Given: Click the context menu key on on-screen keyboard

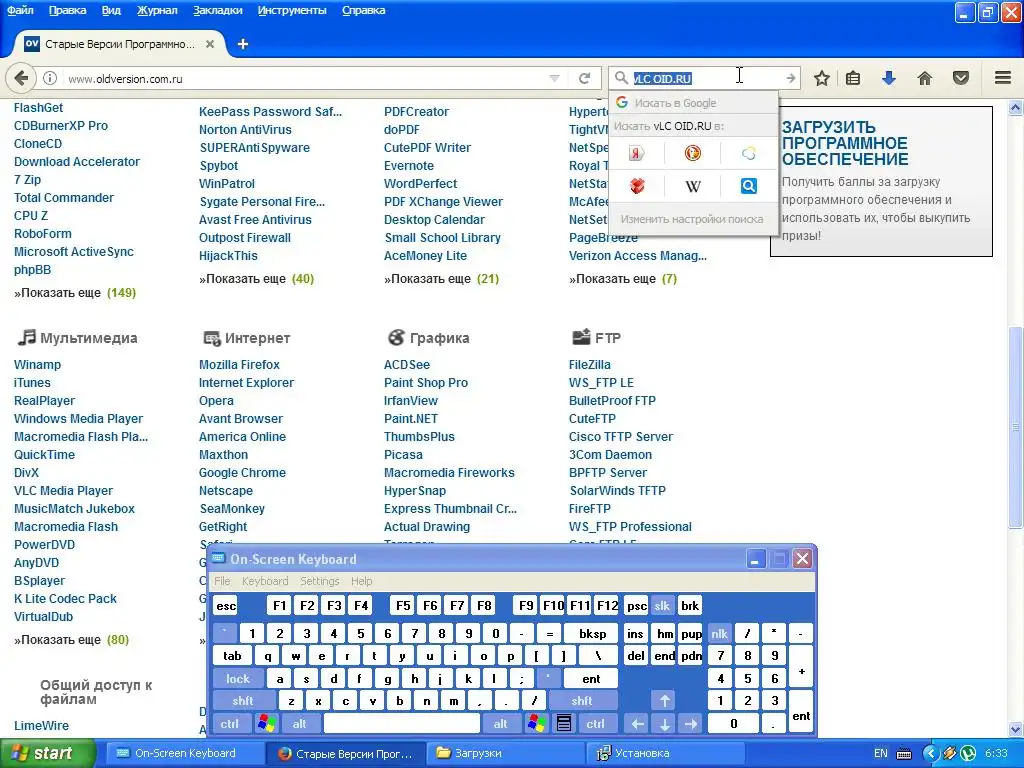Looking at the screenshot, I should coord(564,724).
